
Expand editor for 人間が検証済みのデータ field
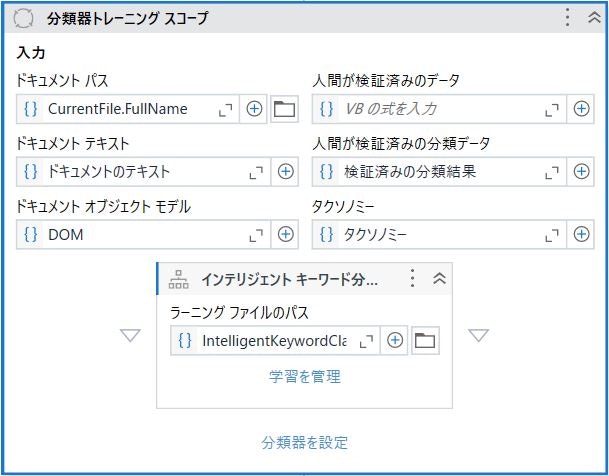coord(552,109)
